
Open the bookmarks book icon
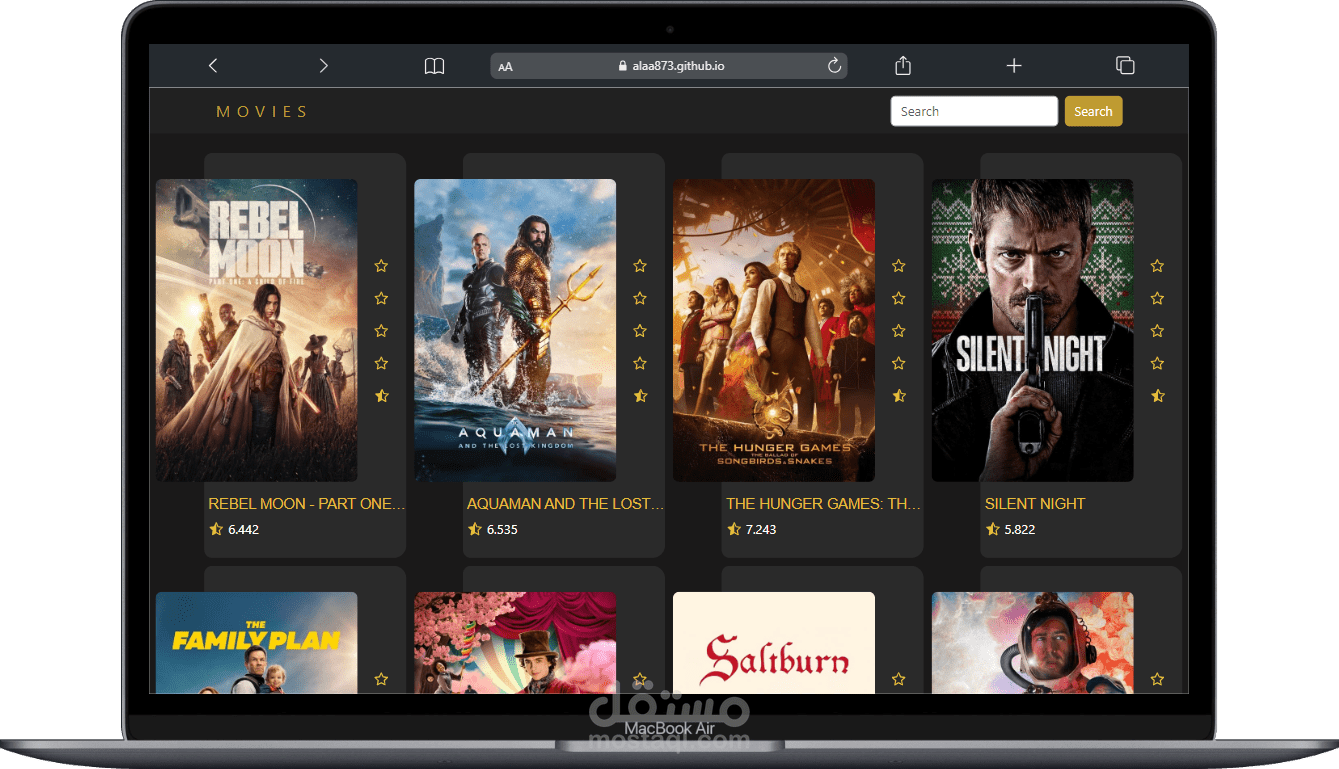434,66
